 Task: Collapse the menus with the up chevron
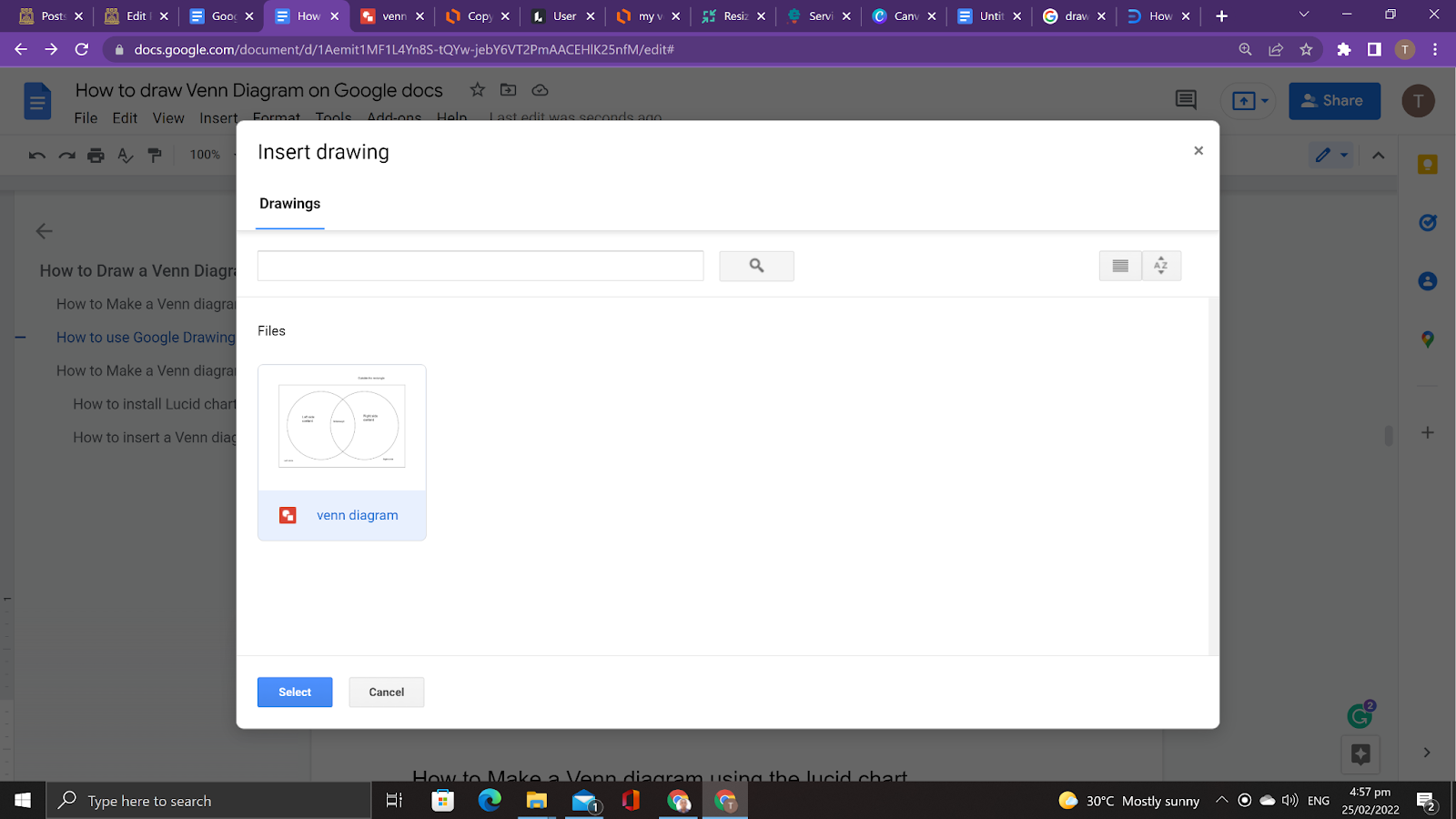pos(1379,155)
